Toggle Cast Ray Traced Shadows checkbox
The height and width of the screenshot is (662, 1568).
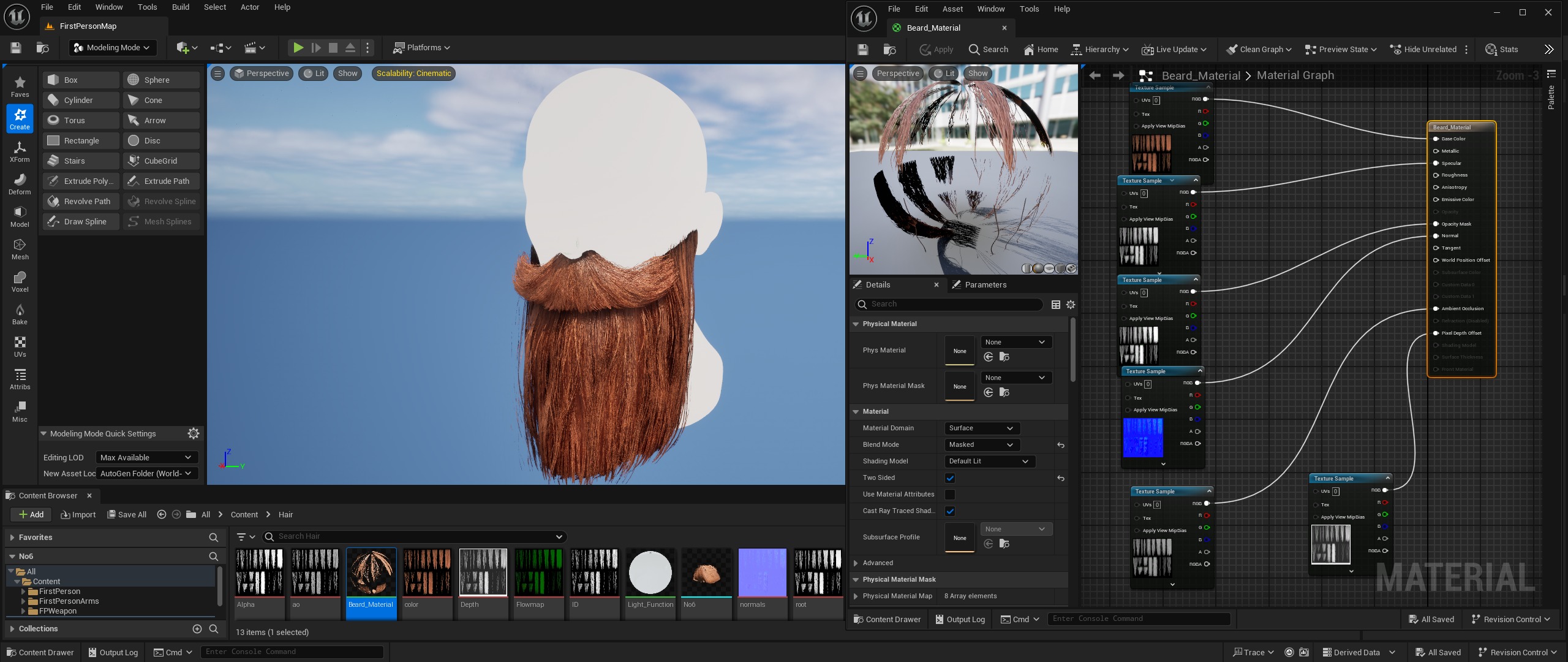950,511
